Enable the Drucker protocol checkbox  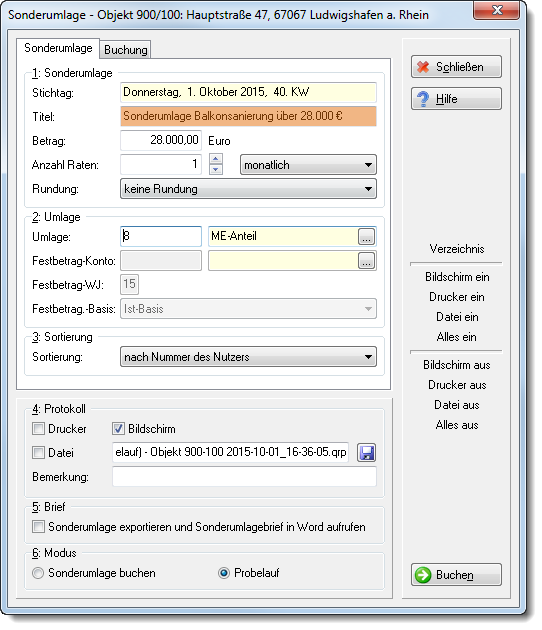point(38,429)
